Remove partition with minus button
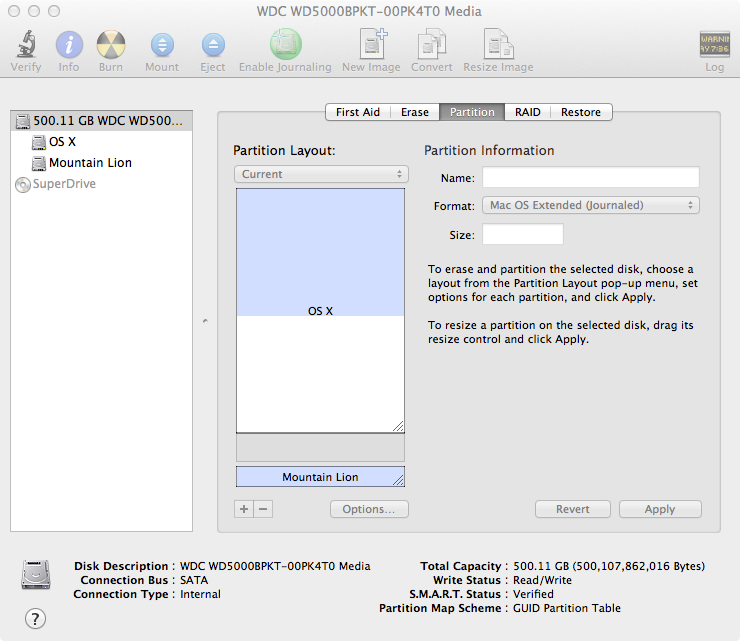740x641 pixels. [263, 509]
